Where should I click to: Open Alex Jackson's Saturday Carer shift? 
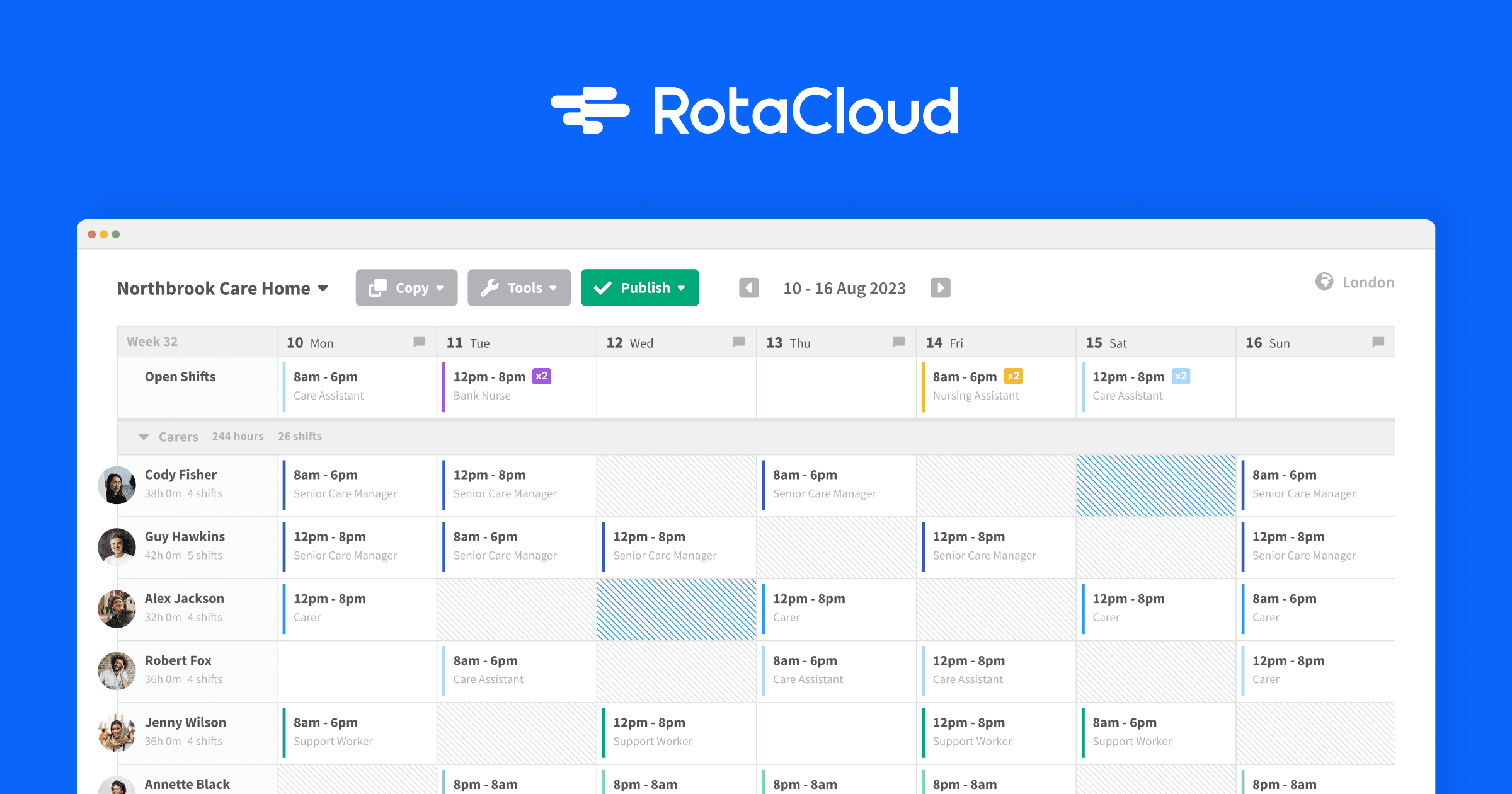1156,609
